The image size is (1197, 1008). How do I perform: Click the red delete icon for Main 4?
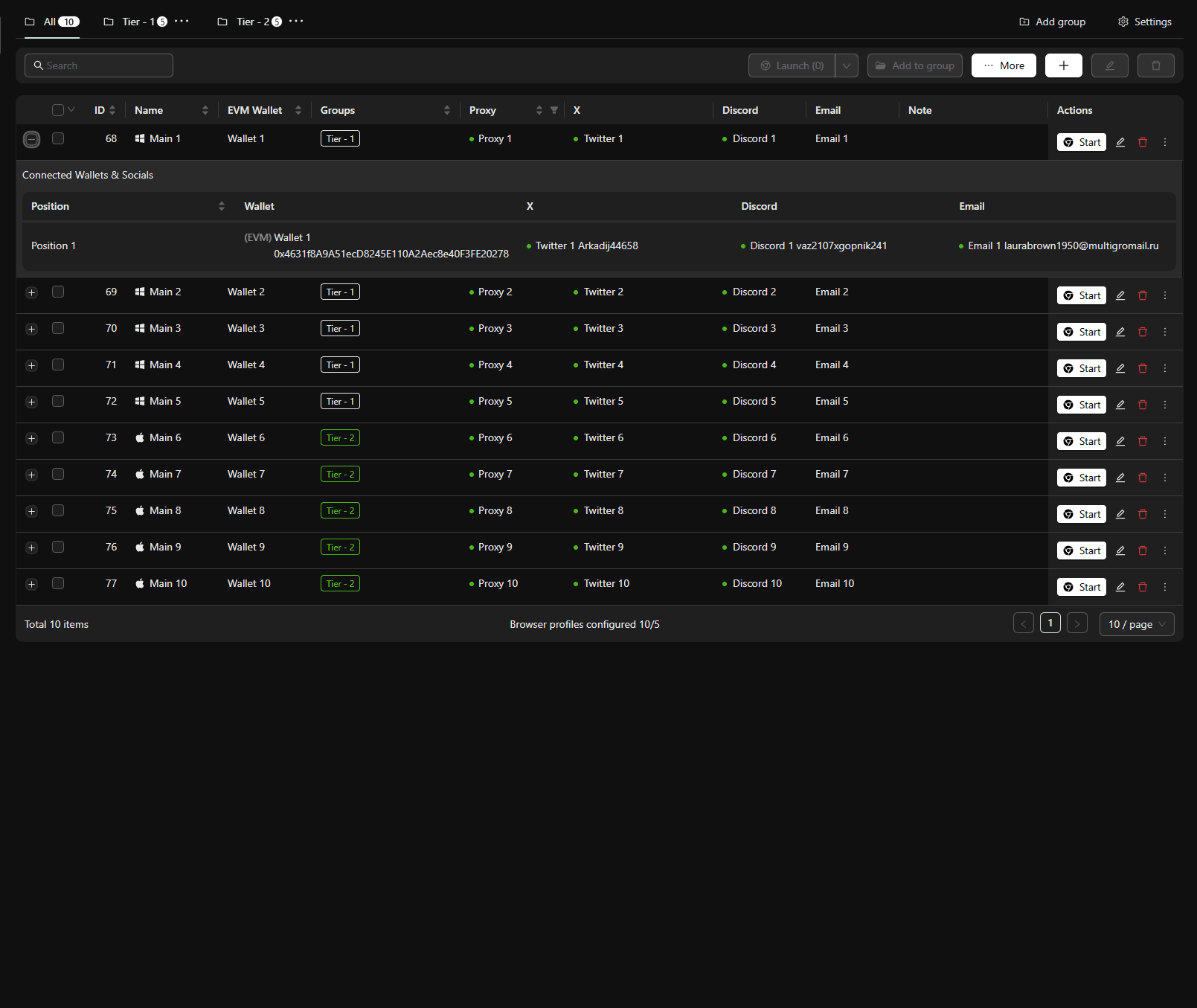[x=1143, y=368]
